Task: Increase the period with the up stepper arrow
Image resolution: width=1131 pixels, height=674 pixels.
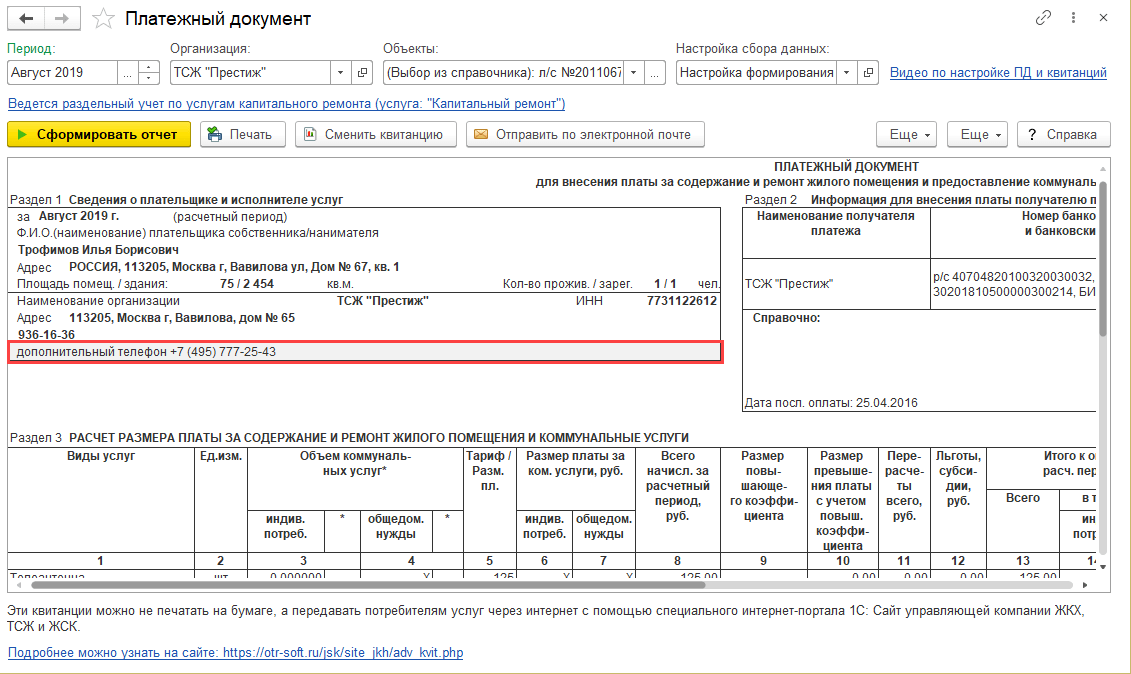Action: (148, 67)
